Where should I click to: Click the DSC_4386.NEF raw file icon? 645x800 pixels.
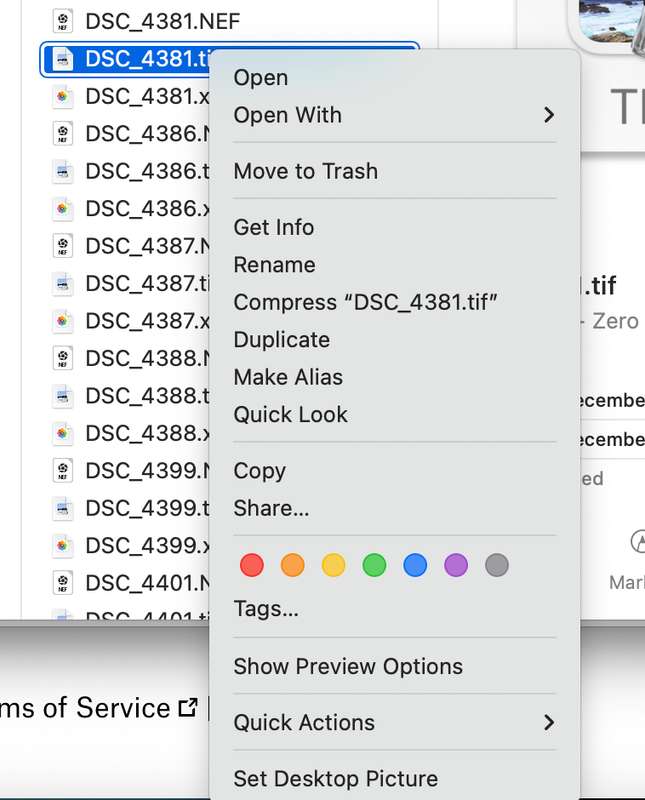coord(62,134)
